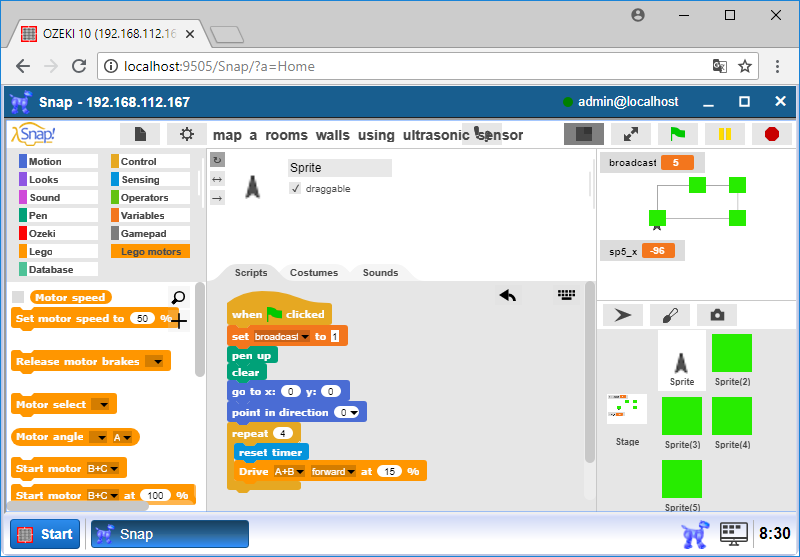Open the broadcast variable dropdown in set block

[305, 337]
